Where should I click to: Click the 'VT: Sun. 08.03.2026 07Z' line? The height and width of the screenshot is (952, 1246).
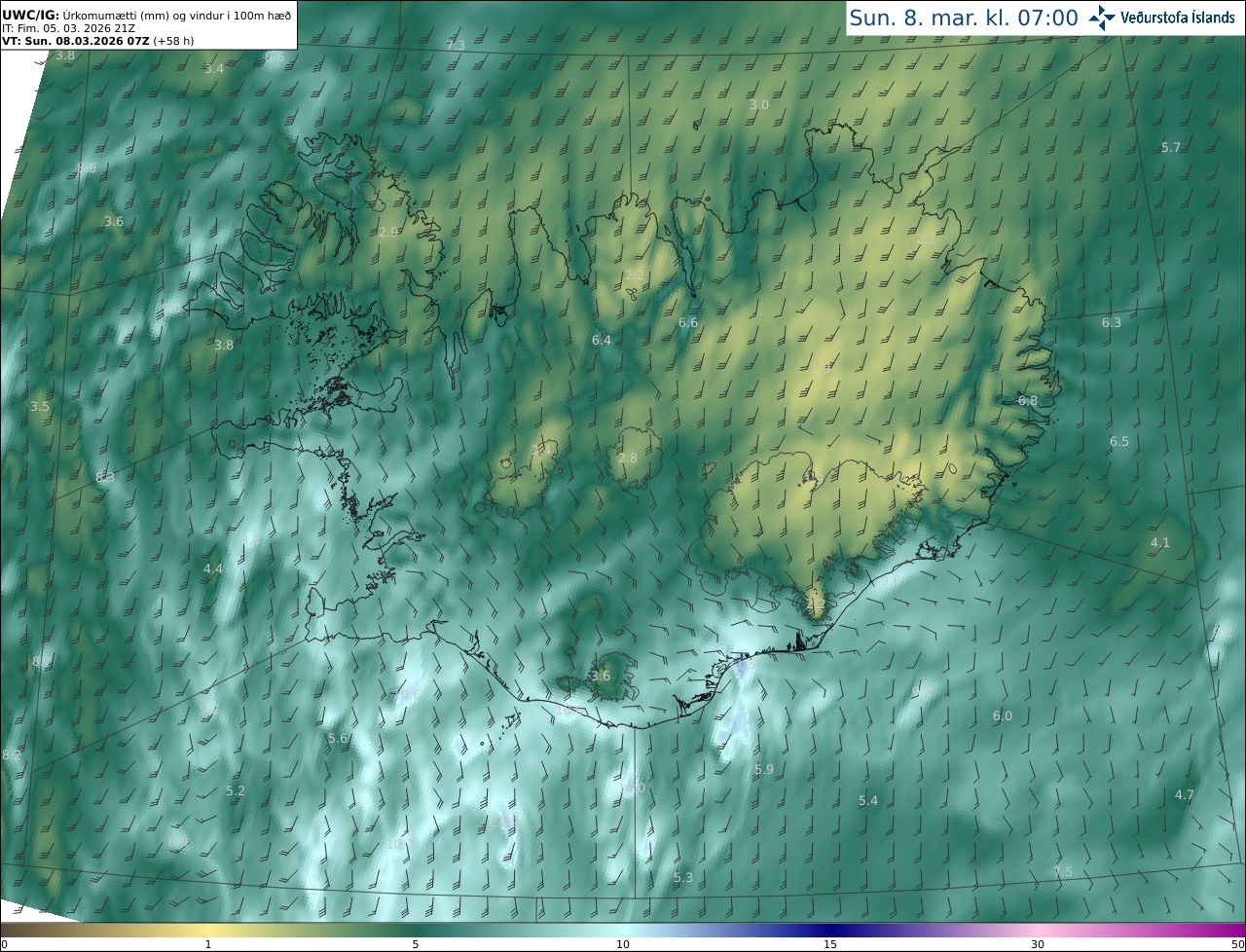coord(76,41)
